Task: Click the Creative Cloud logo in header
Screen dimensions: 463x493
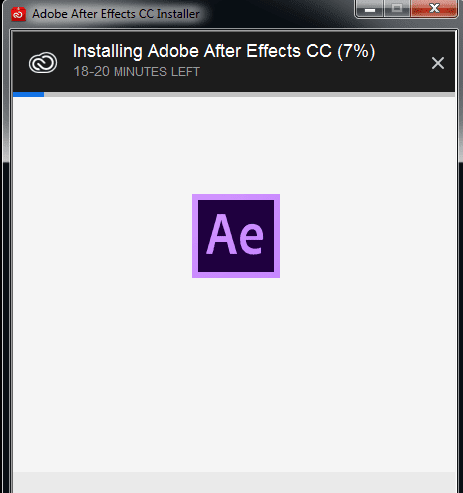Action: (x=43, y=63)
